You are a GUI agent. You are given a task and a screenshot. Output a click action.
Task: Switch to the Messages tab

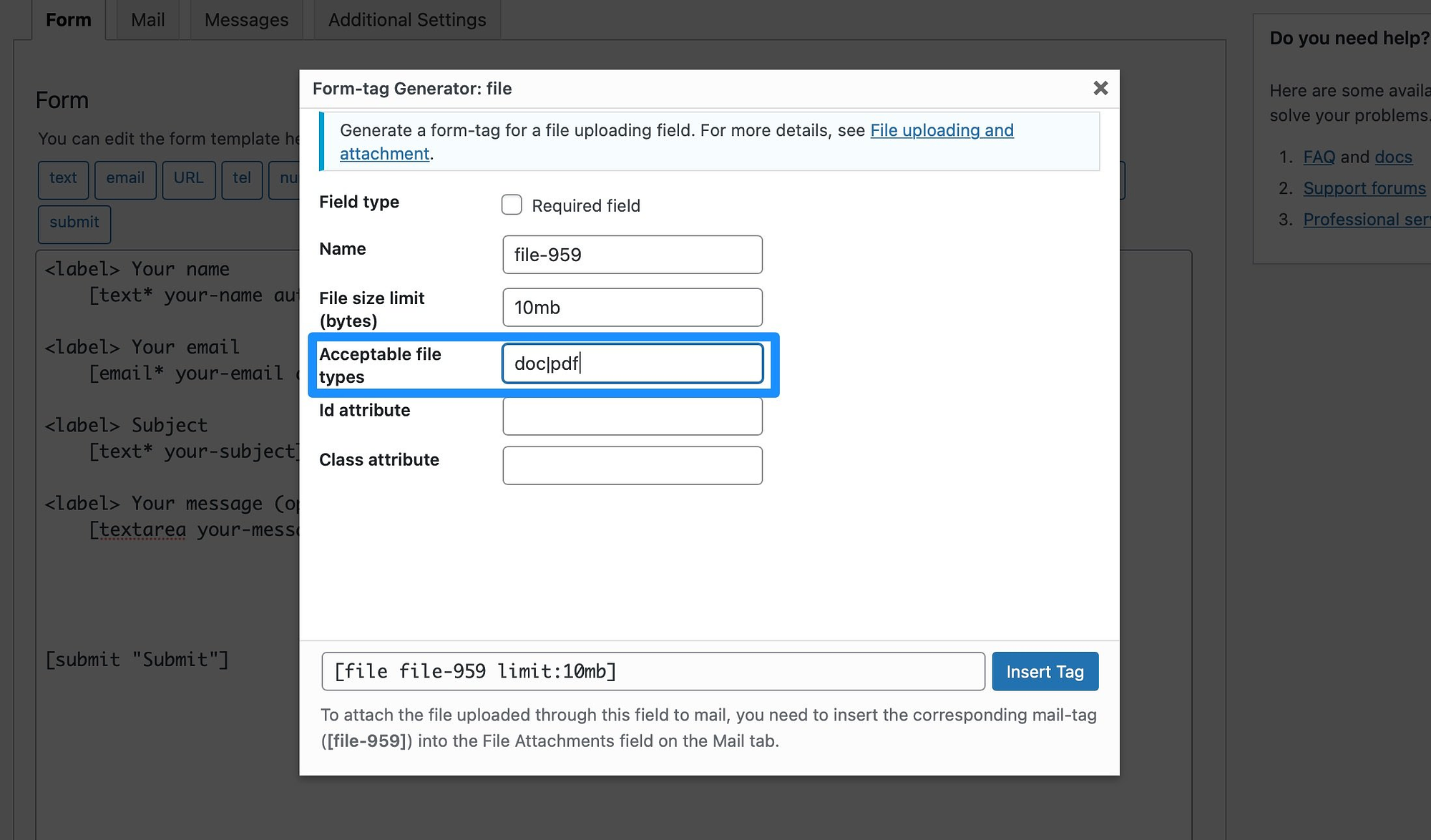[246, 19]
